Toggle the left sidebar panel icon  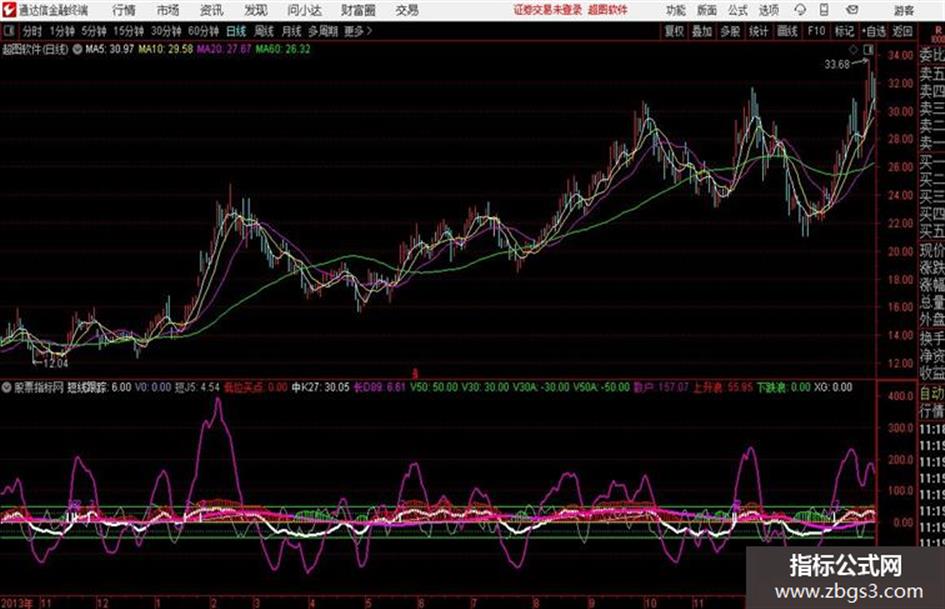(8, 31)
